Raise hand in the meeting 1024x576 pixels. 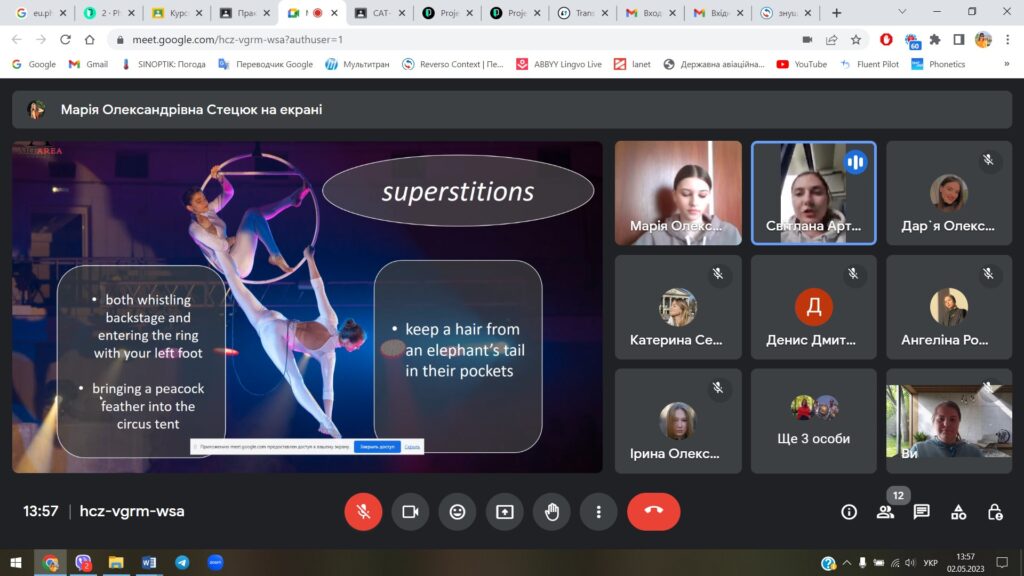point(551,511)
